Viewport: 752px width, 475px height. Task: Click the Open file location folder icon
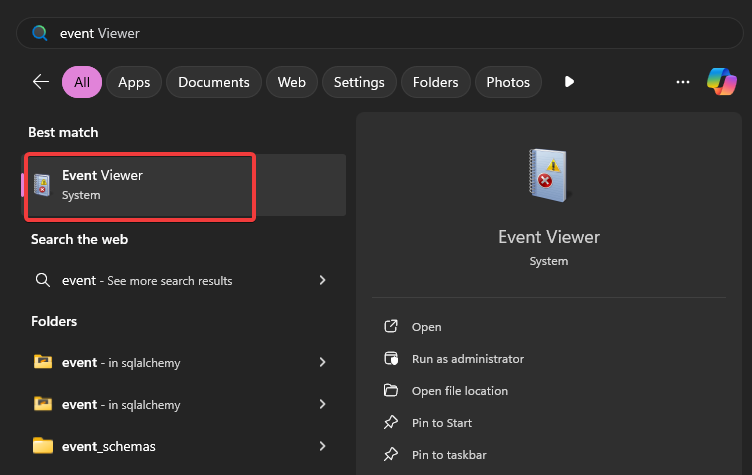(391, 391)
